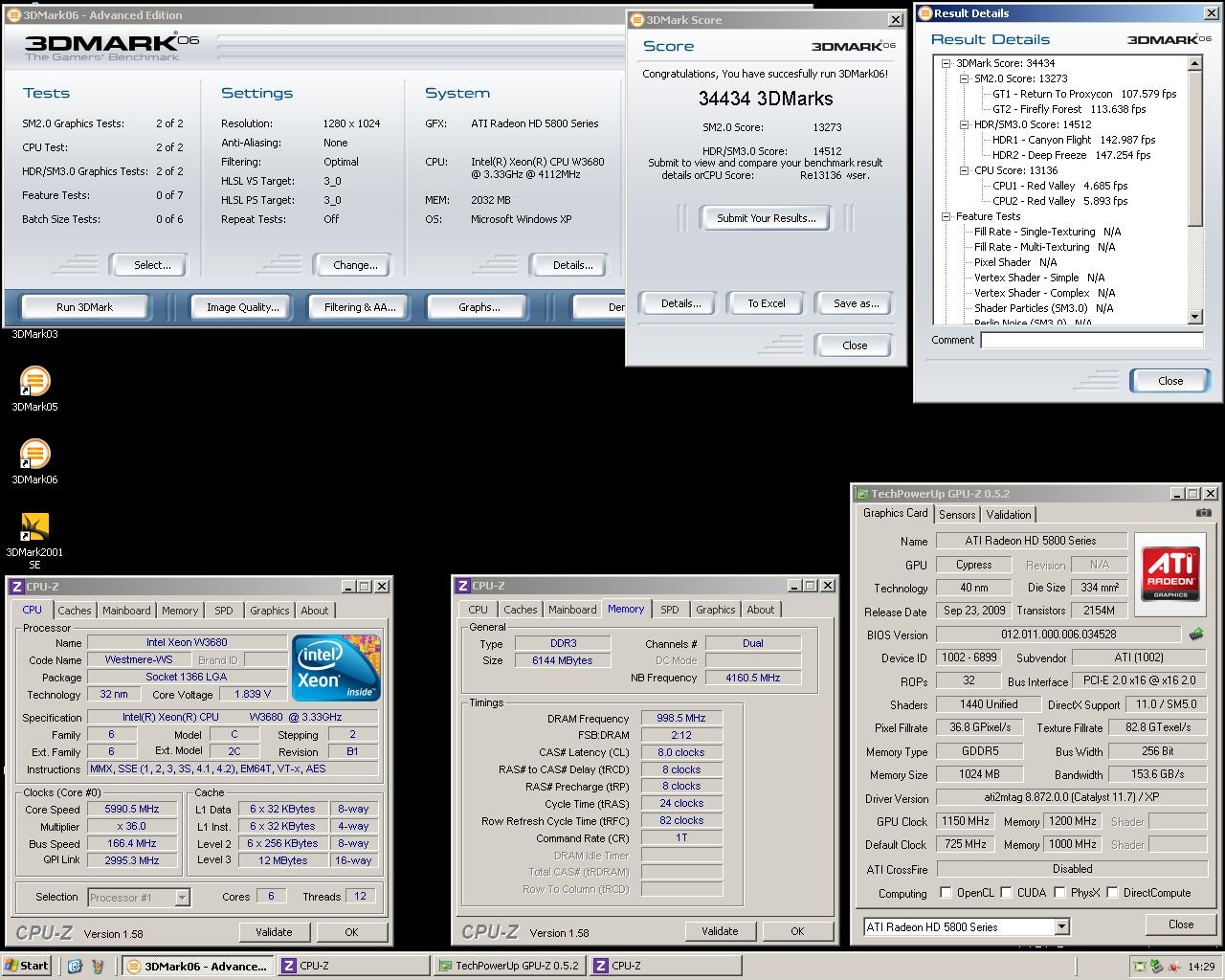
Task: Enable the OpenCL checkbox
Action: point(946,893)
